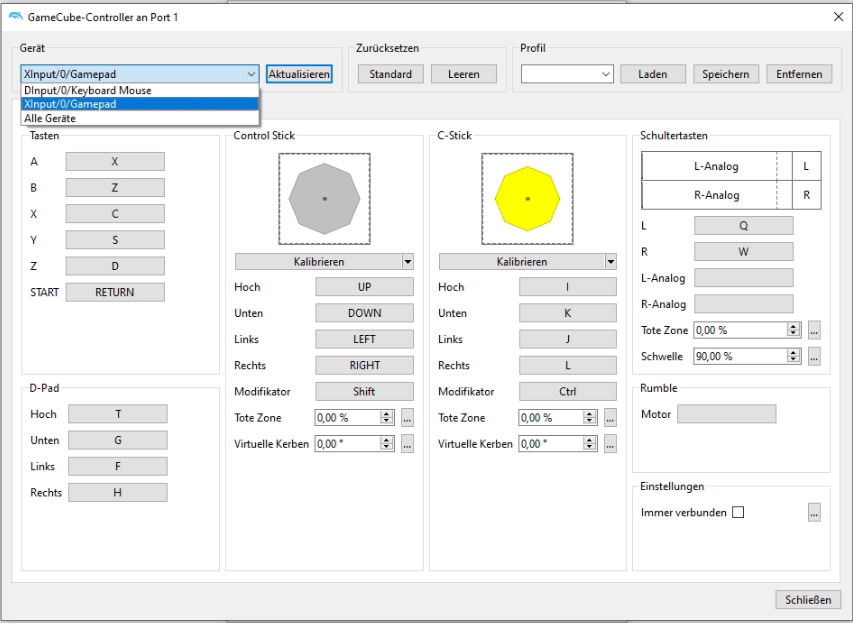The image size is (853, 623).
Task: Assign empty L-Analog mapping button
Action: [744, 278]
